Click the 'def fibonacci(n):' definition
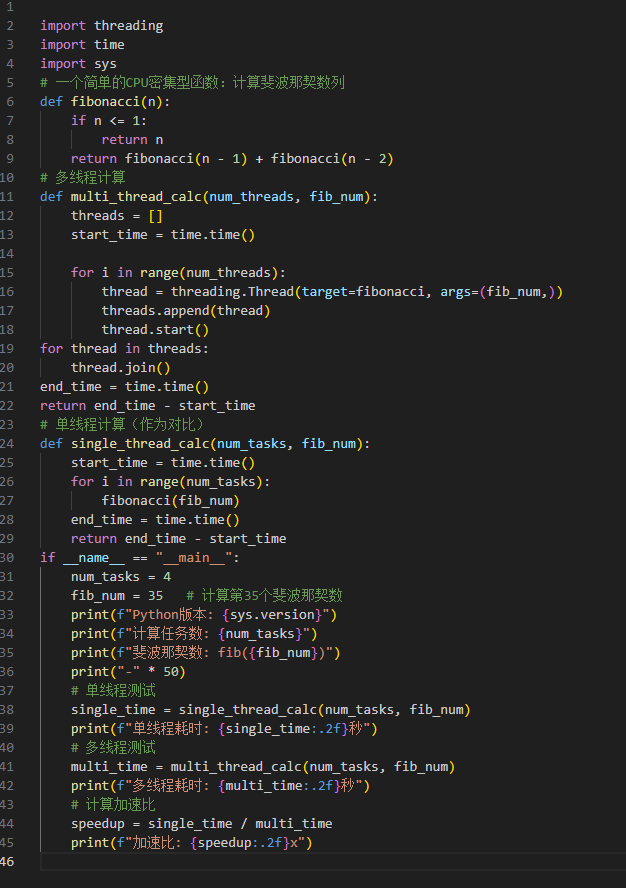626x888 pixels. coord(105,101)
